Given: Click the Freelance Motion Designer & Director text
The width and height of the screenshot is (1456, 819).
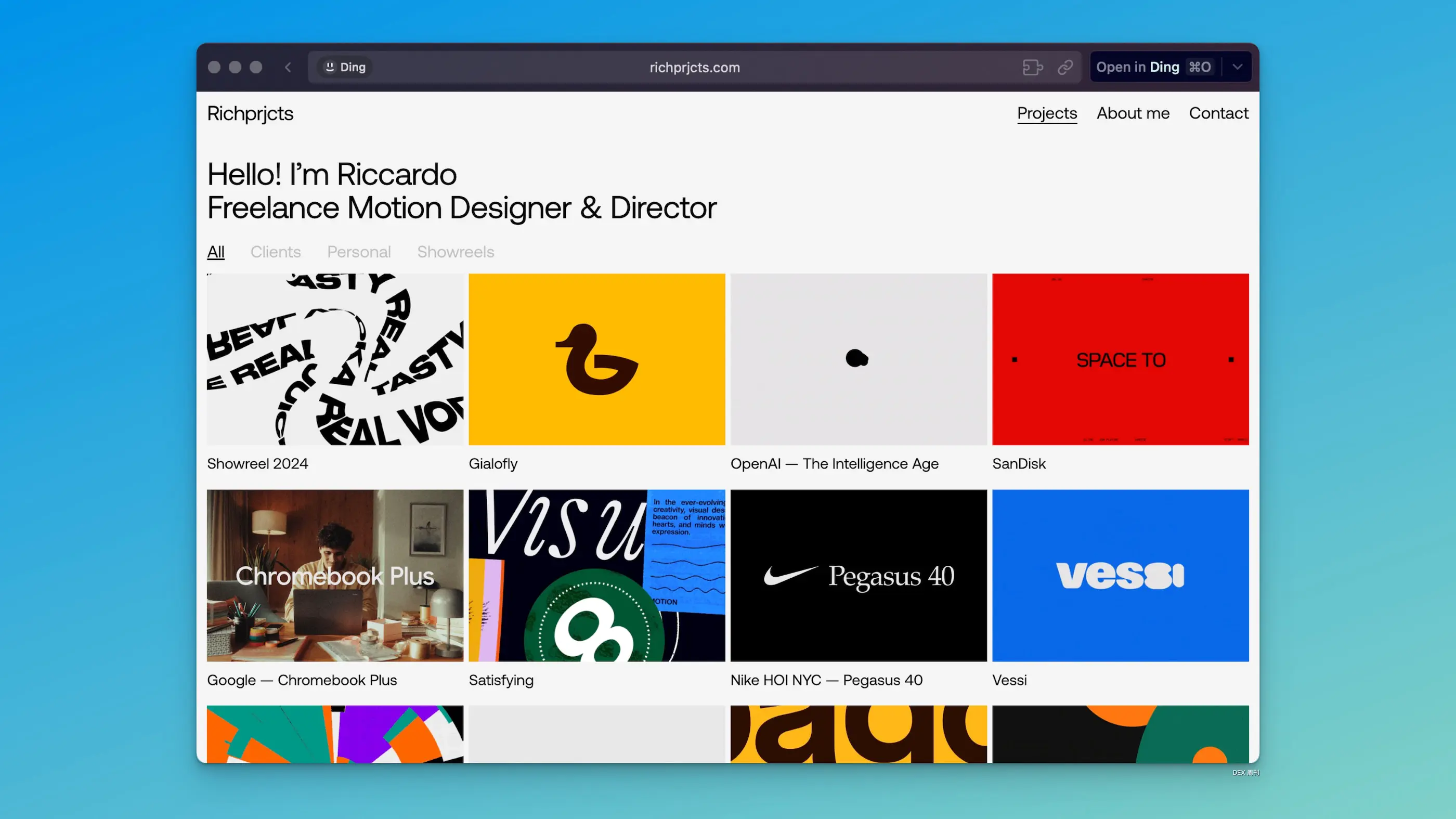Looking at the screenshot, I should [461, 208].
